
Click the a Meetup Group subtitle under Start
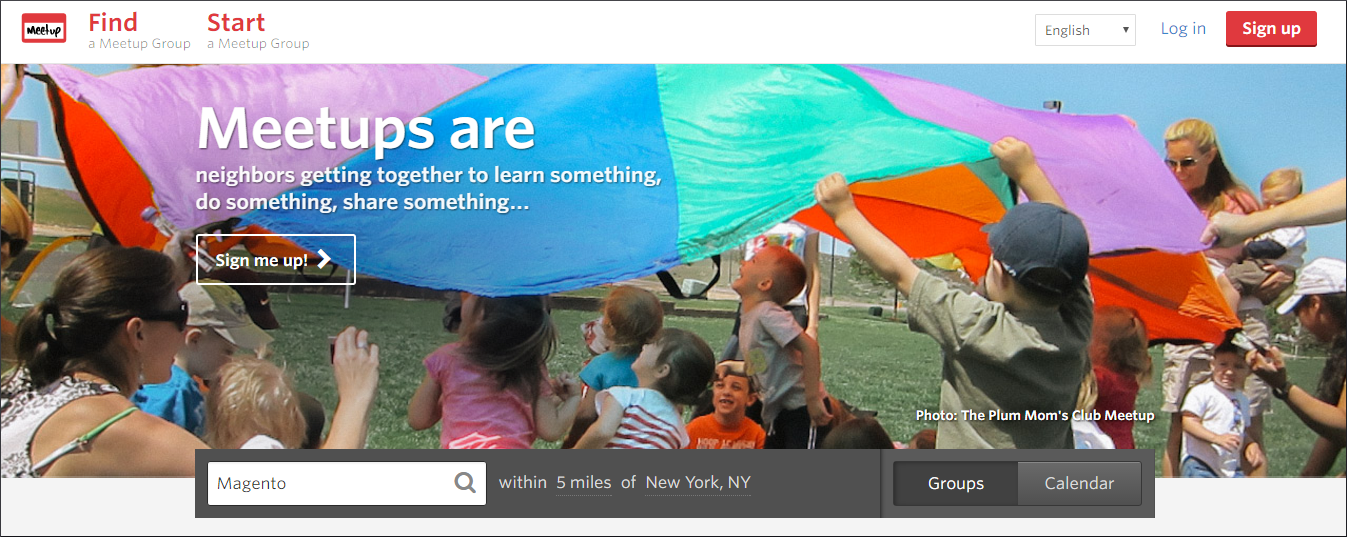point(258,44)
